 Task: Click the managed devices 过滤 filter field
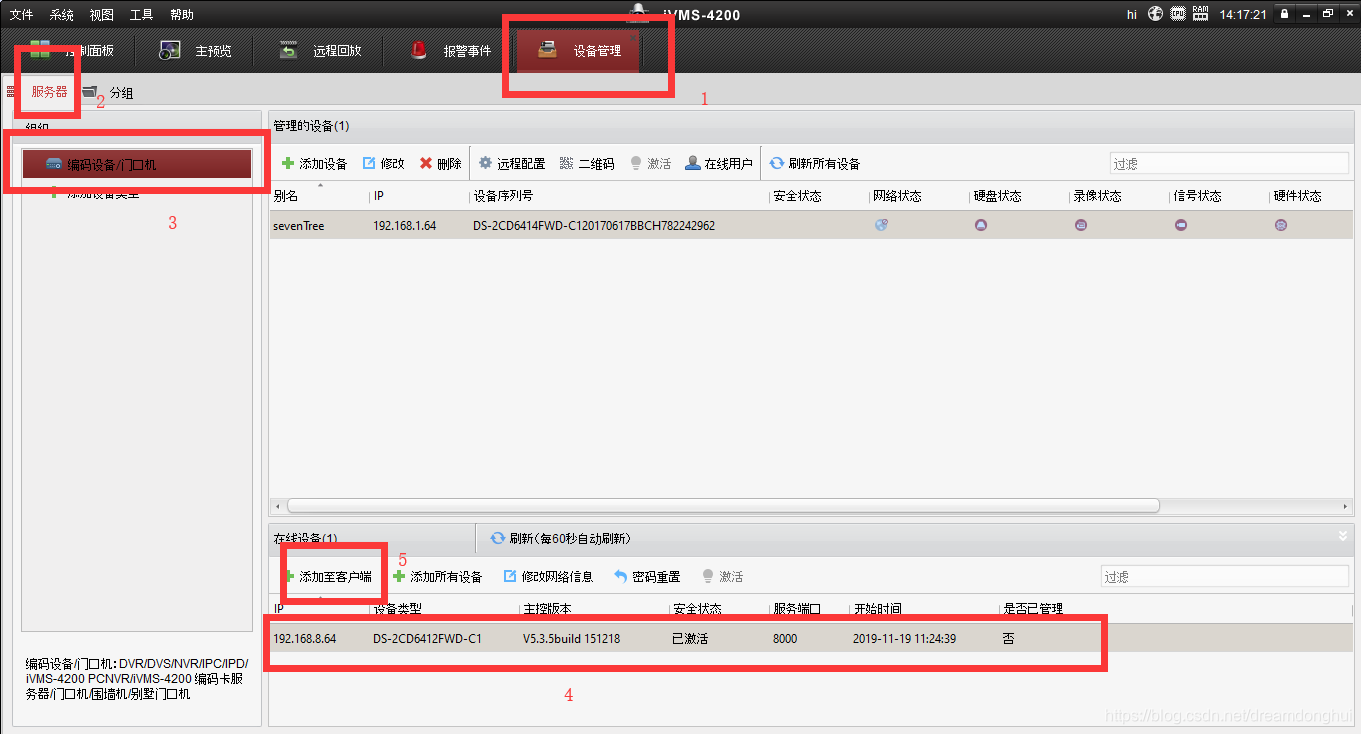(x=1229, y=163)
